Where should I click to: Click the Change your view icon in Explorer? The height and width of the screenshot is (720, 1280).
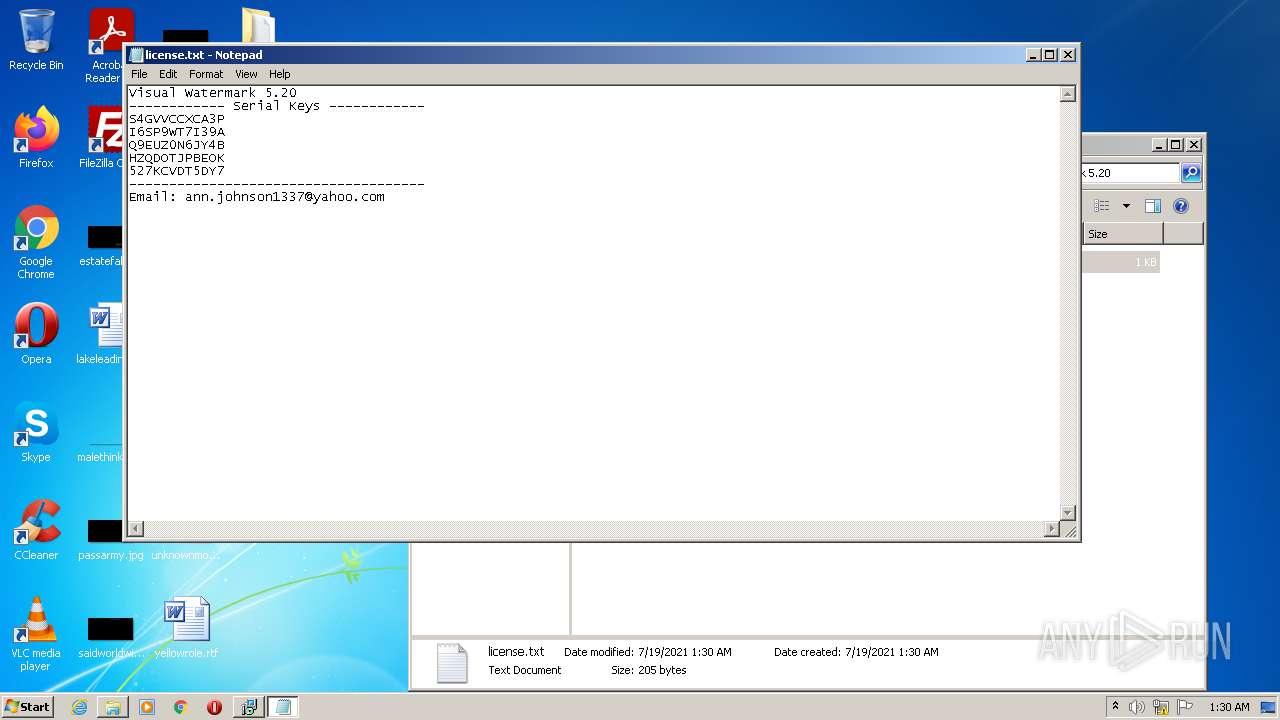(x=1102, y=206)
